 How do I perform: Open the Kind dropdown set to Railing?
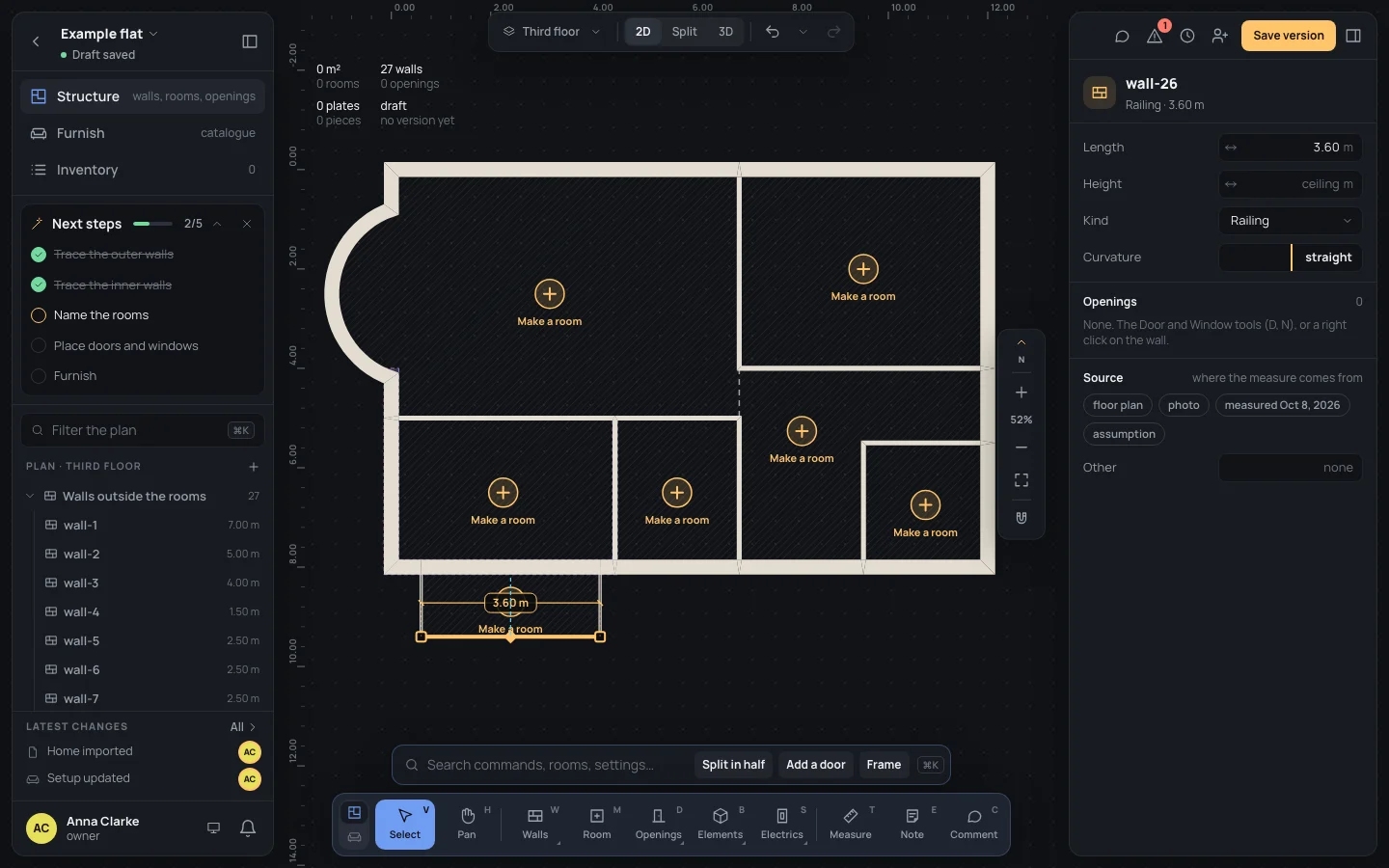pos(1291,221)
